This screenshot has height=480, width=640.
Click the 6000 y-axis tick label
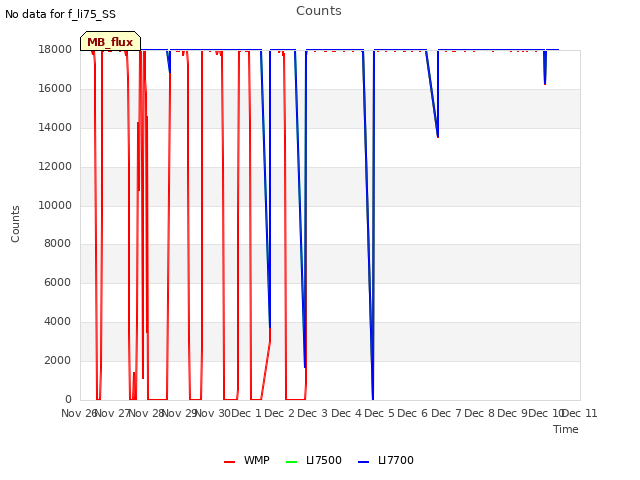[x=58, y=282]
